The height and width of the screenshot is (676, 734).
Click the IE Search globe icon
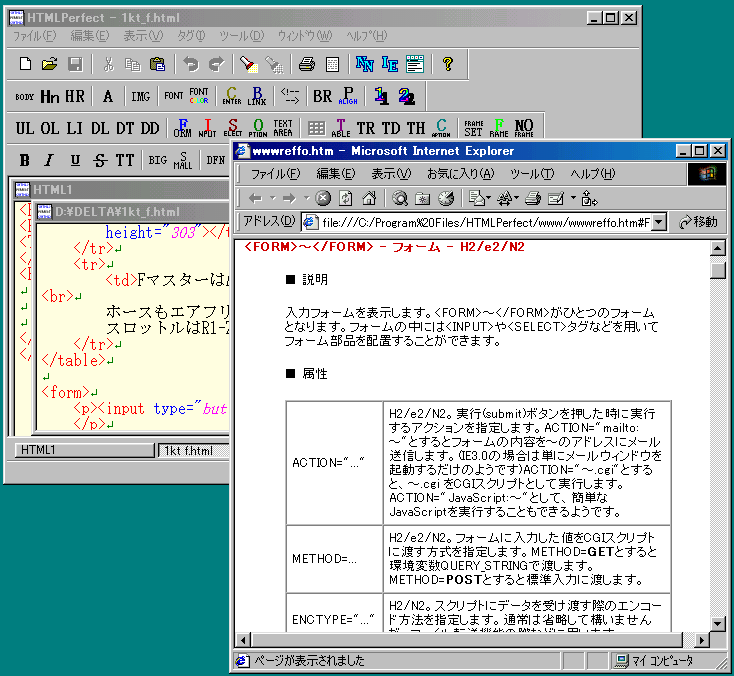pyautogui.click(x=400, y=198)
